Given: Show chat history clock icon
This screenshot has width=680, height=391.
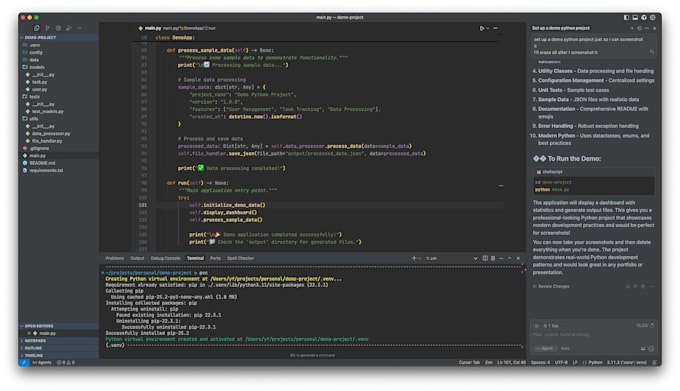Looking at the screenshot, I should tap(639, 28).
